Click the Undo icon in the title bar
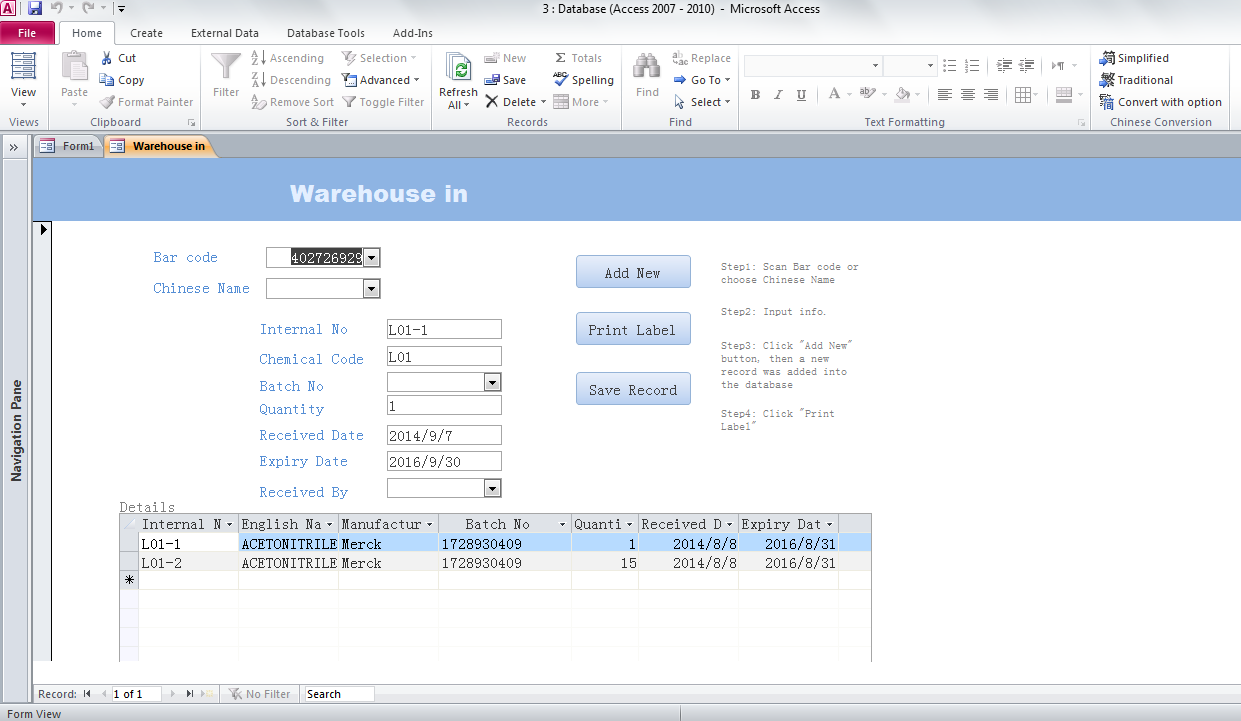 [58, 9]
